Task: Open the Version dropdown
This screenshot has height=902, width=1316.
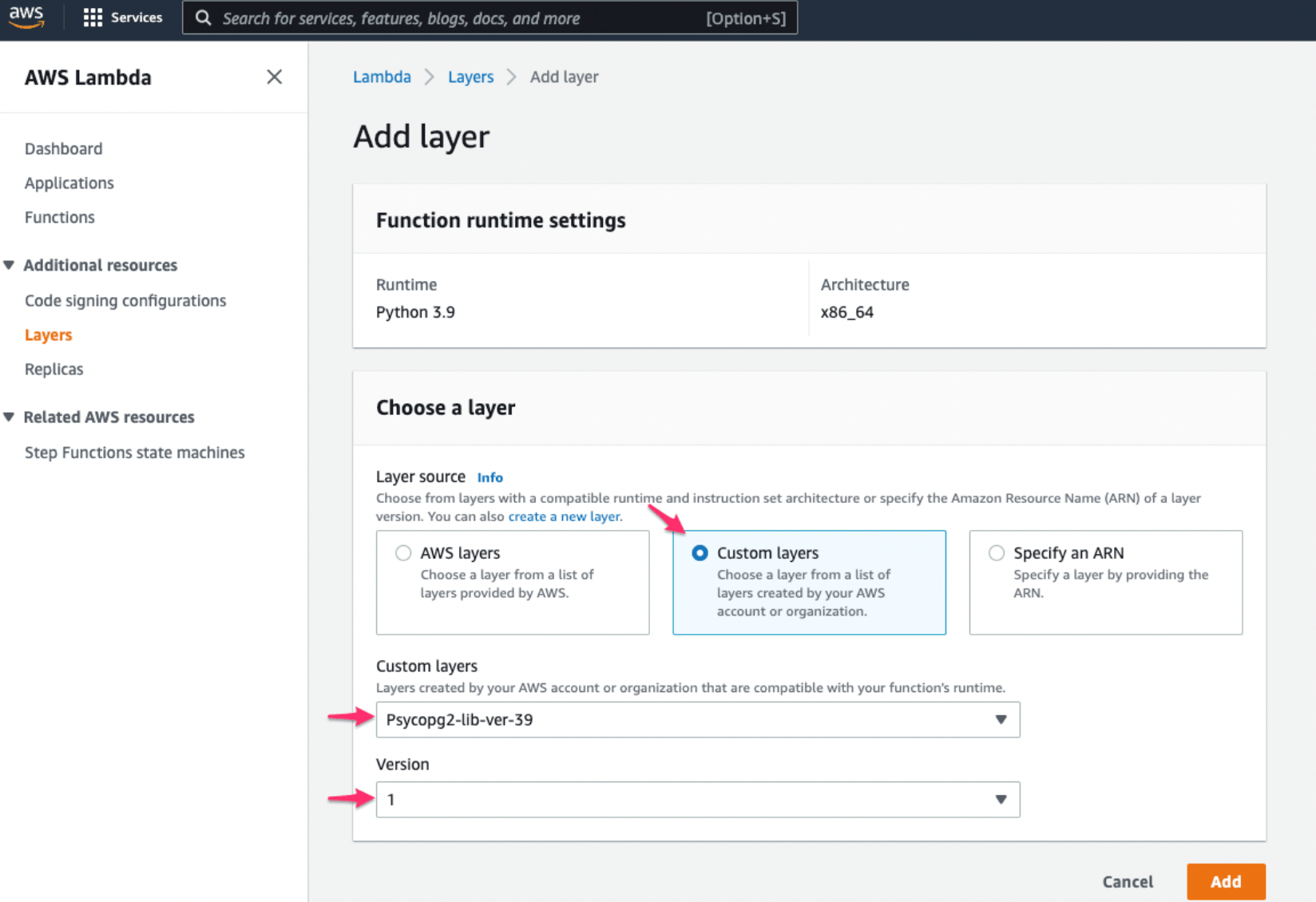Action: point(698,800)
